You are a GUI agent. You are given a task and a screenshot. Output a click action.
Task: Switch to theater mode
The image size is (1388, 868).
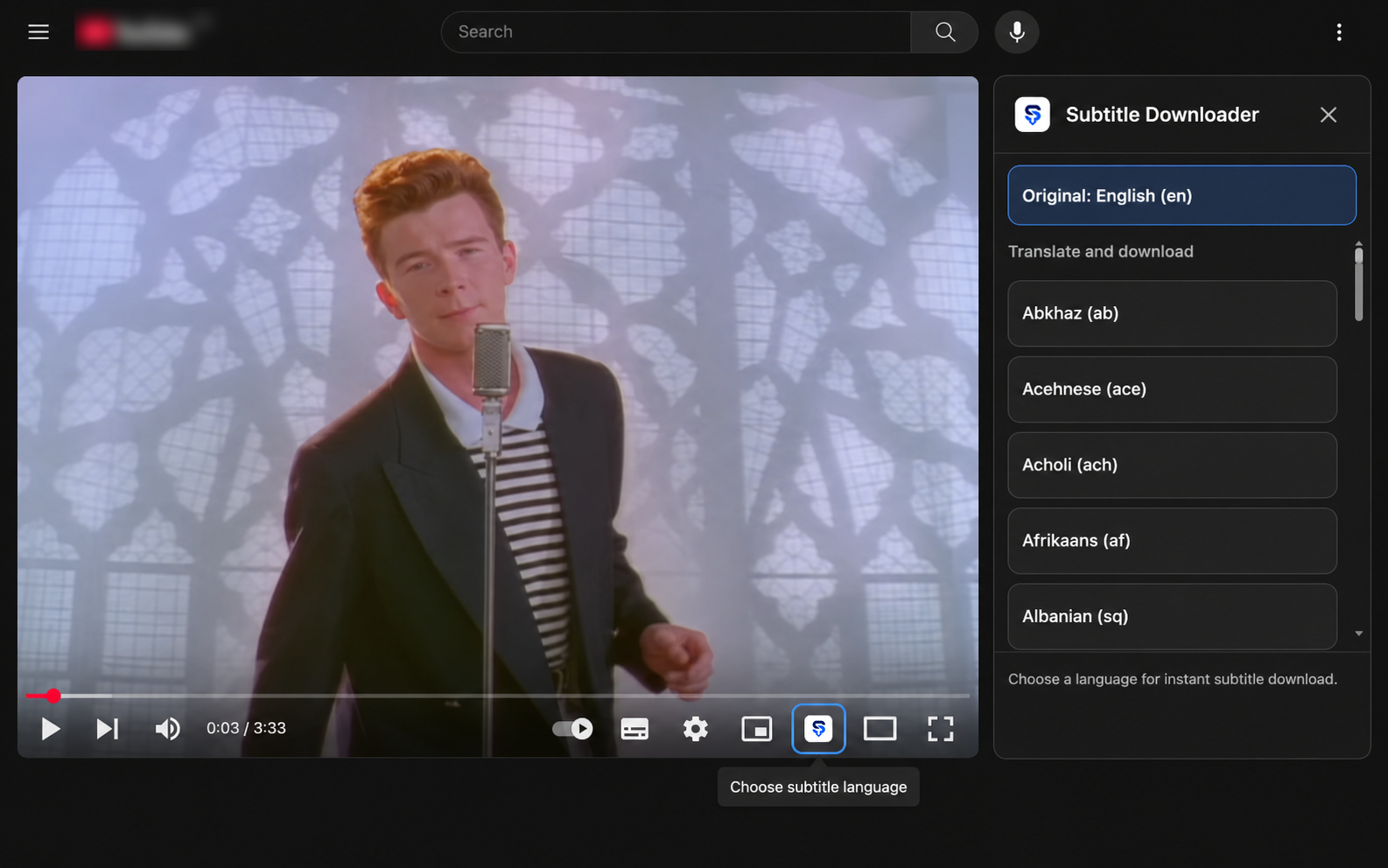click(880, 729)
